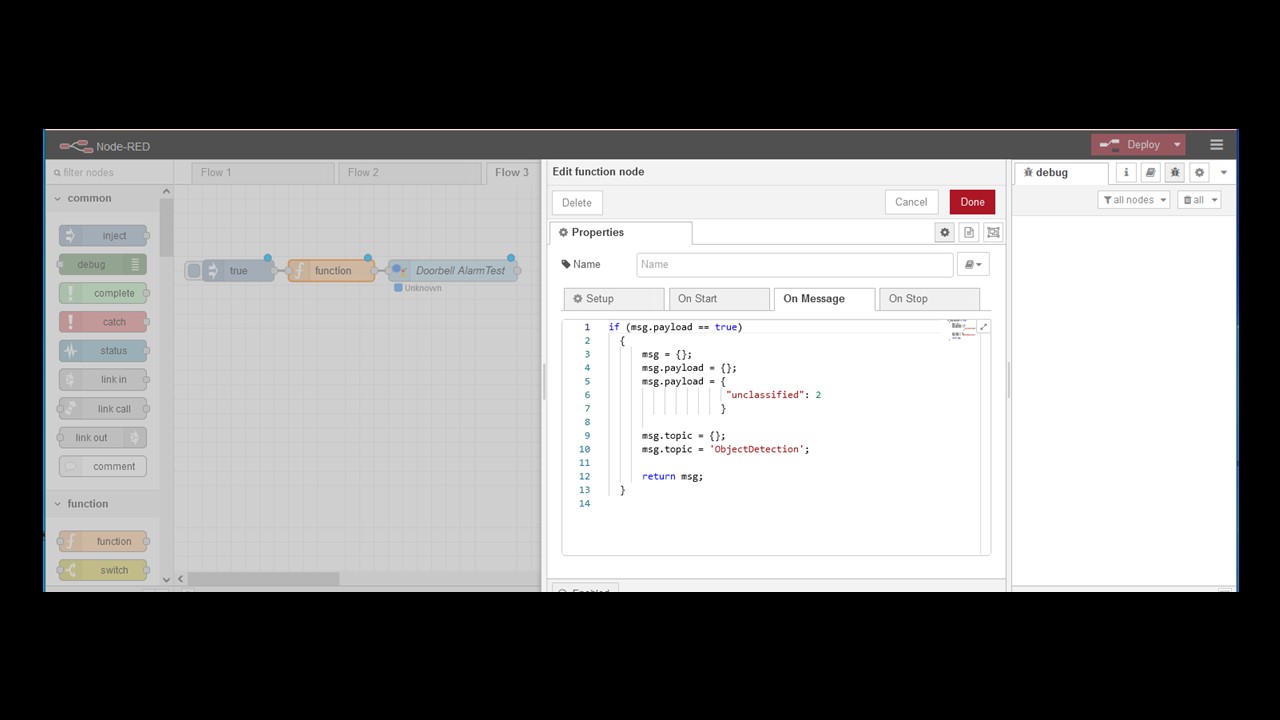The image size is (1280, 720).
Task: Switch to the On Message tab
Action: (x=814, y=298)
